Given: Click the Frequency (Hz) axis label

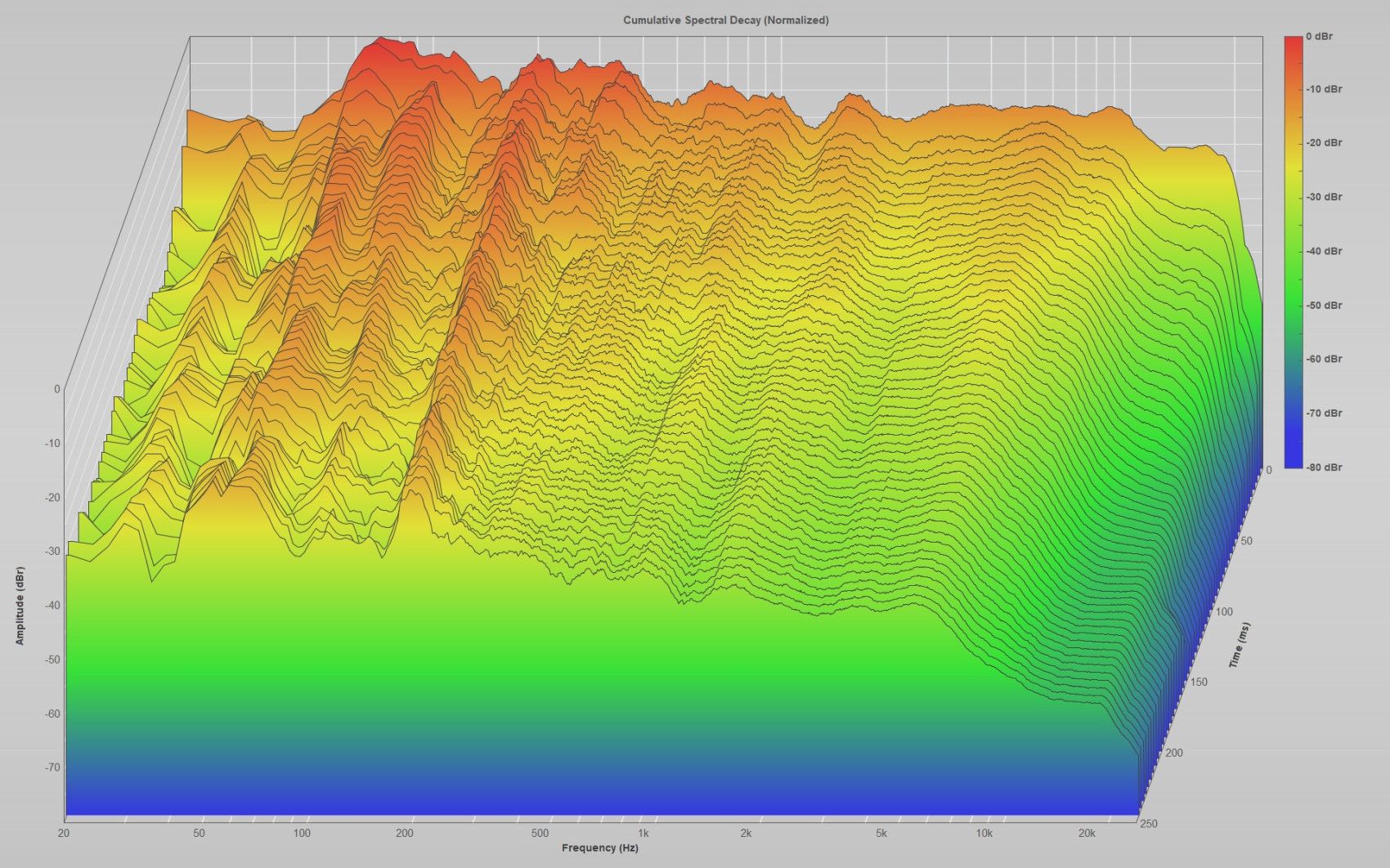Looking at the screenshot, I should click(599, 848).
